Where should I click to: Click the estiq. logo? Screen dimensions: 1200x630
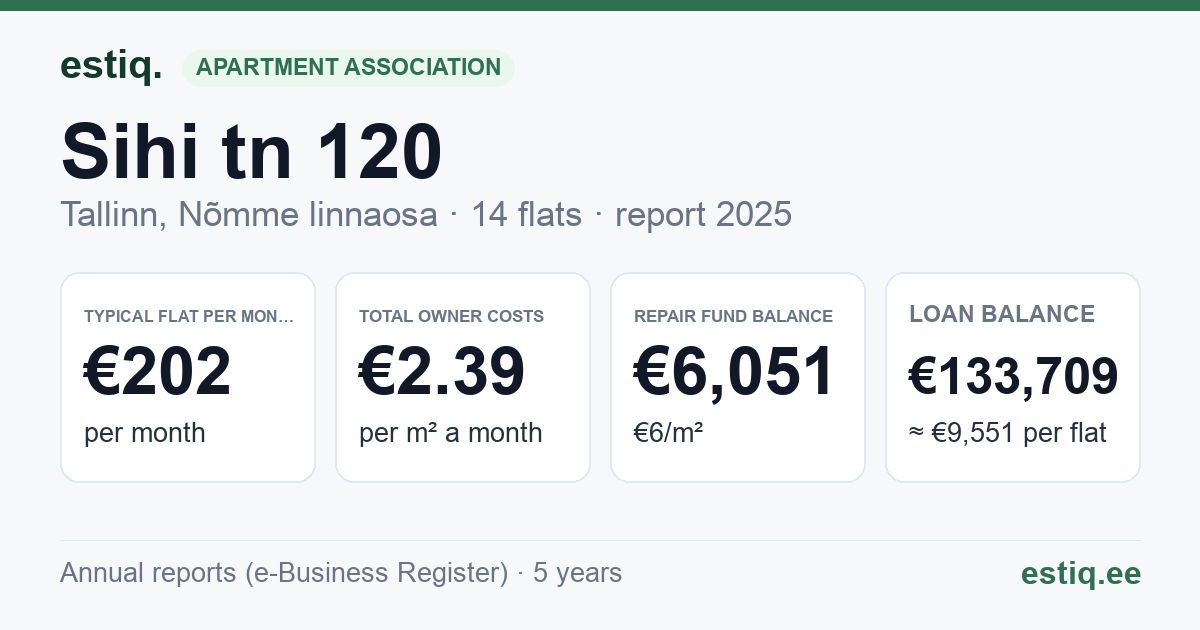coord(111,66)
